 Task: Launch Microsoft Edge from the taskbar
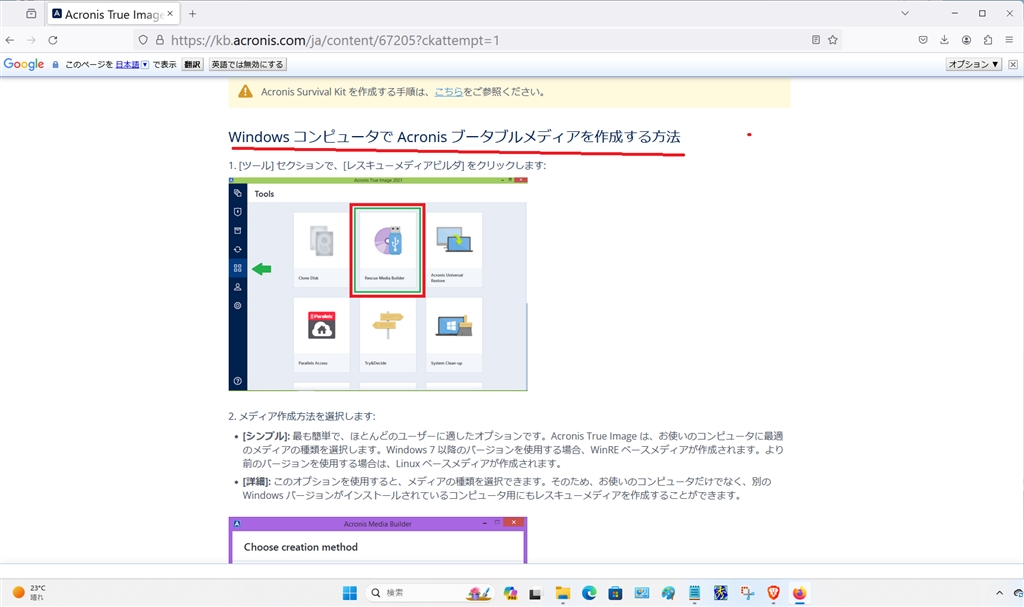[x=589, y=593]
